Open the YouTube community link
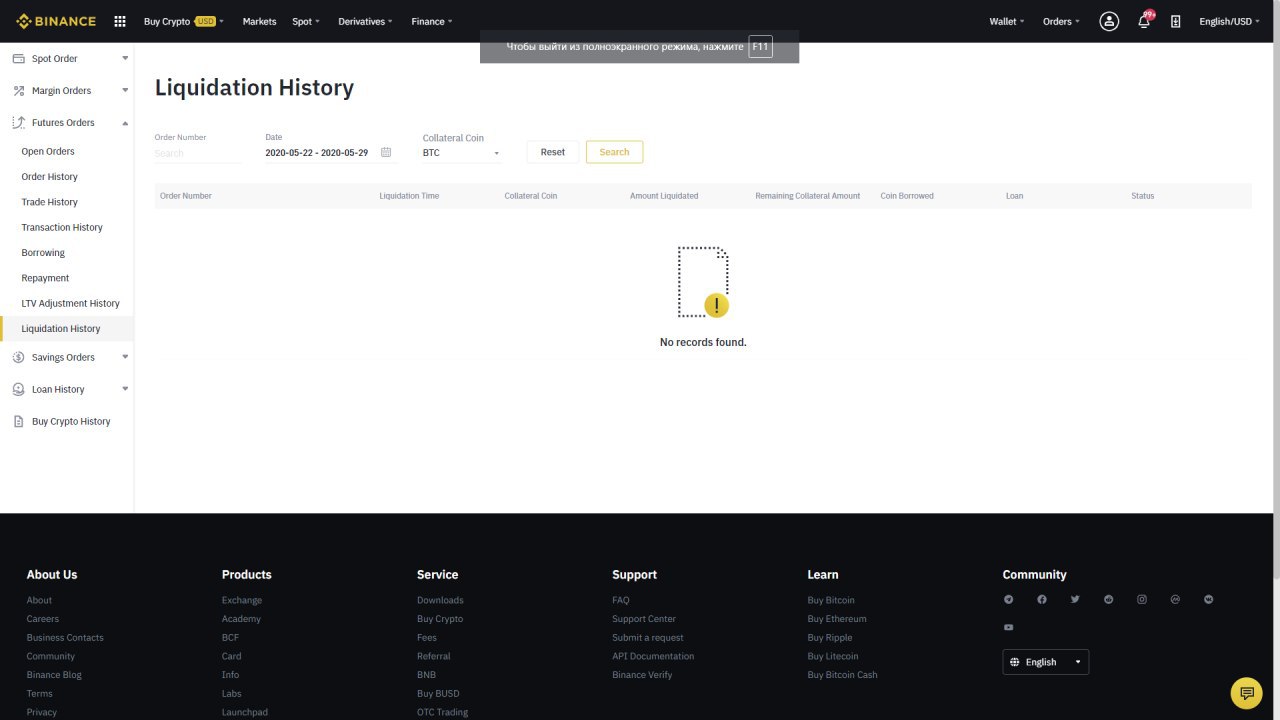Image resolution: width=1280 pixels, height=720 pixels. click(x=1008, y=627)
